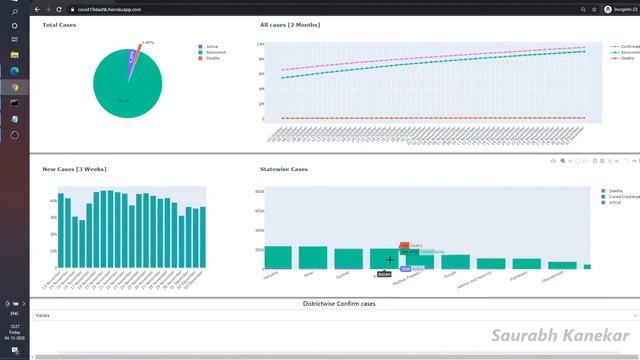Image resolution: width=640 pixels, height=360 pixels.
Task: Toggle Deaths trace in All cases legend
Action: pyautogui.click(x=623, y=58)
